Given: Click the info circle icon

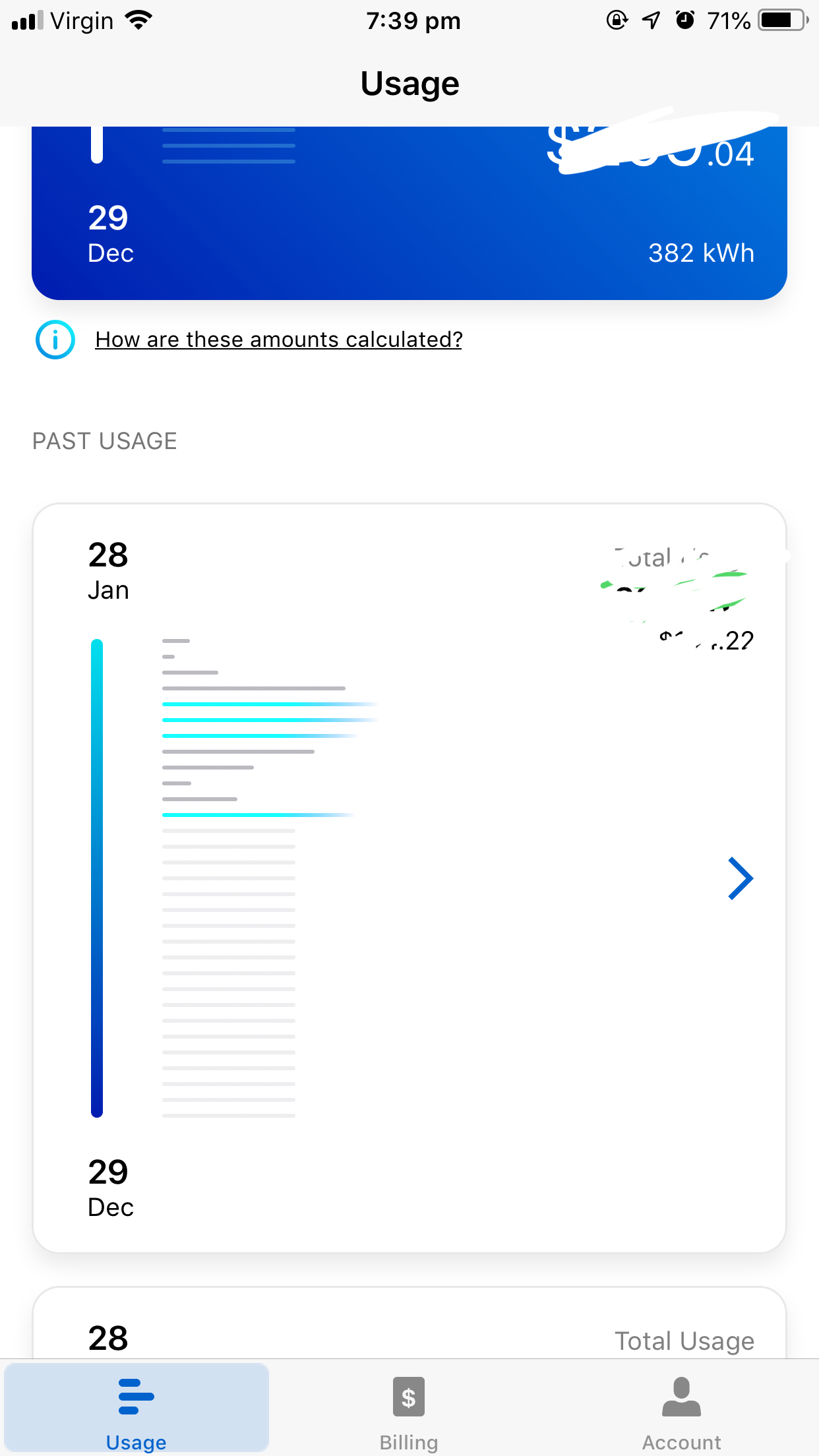Looking at the screenshot, I should [55, 340].
